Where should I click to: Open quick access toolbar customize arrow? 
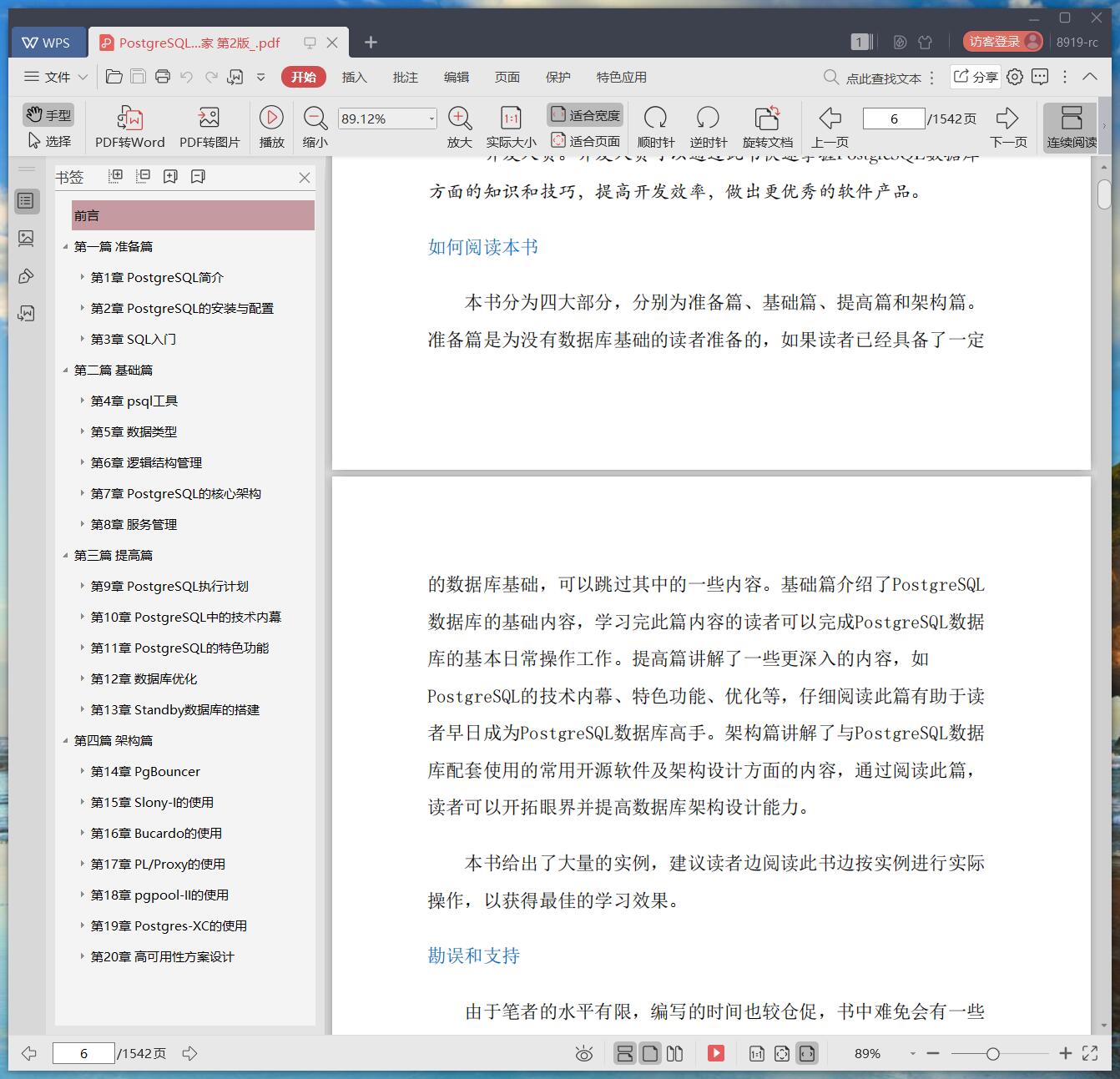260,77
